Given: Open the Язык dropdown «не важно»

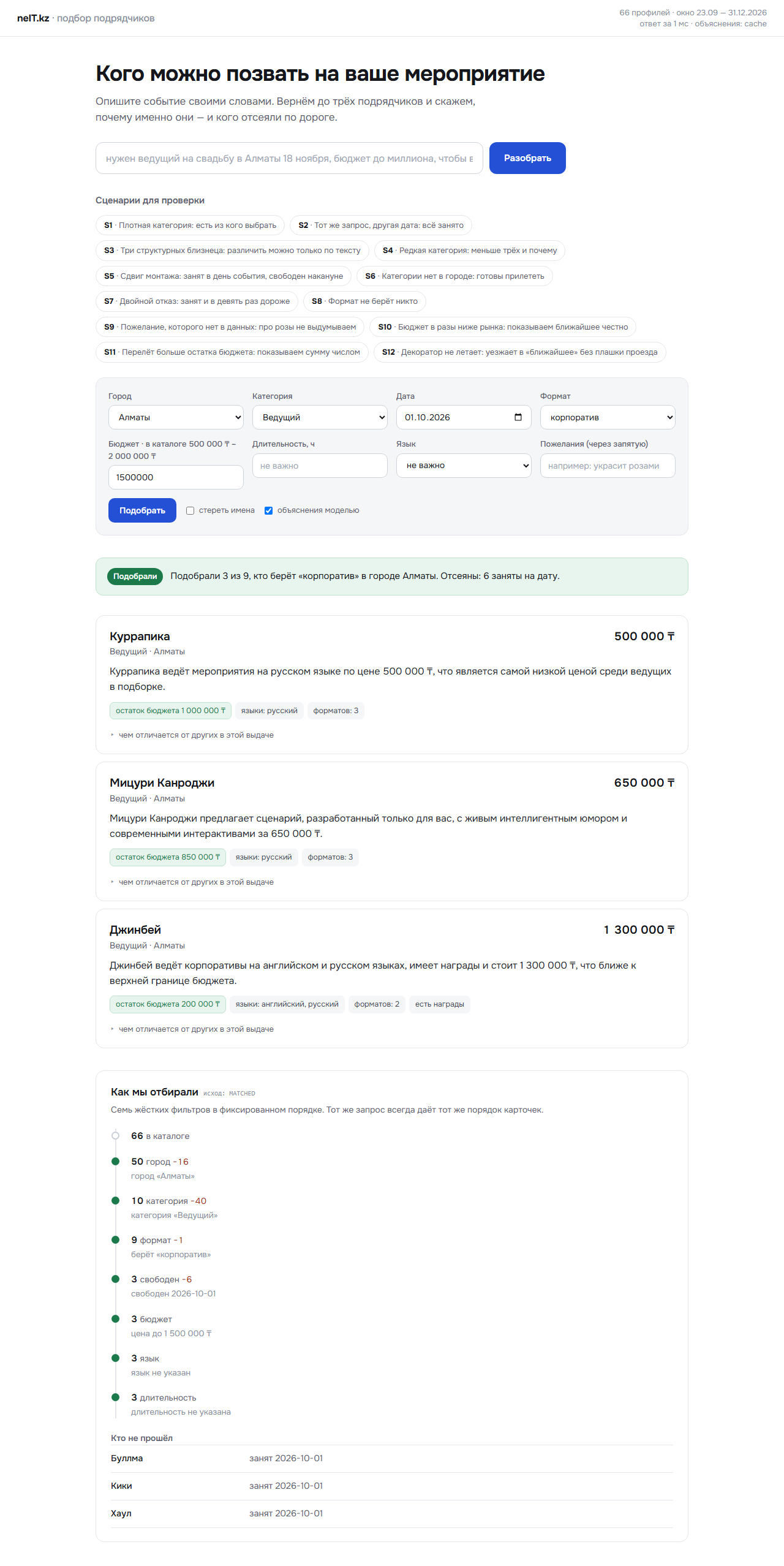Looking at the screenshot, I should [464, 466].
